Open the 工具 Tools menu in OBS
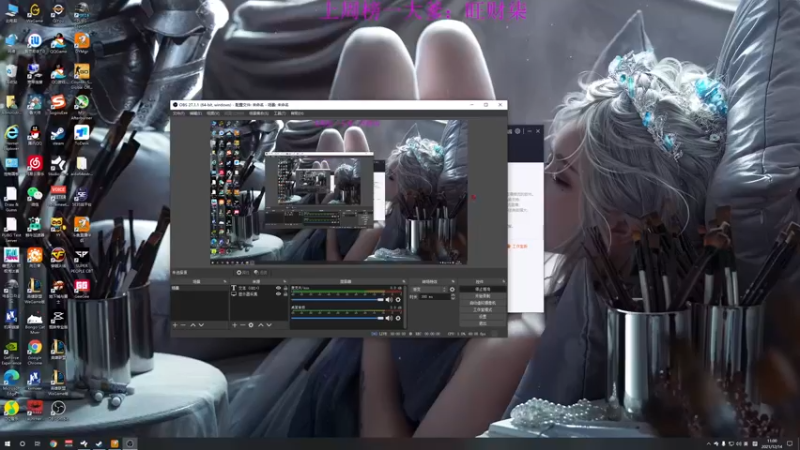Viewport: 800px width, 450px height. tap(280, 113)
